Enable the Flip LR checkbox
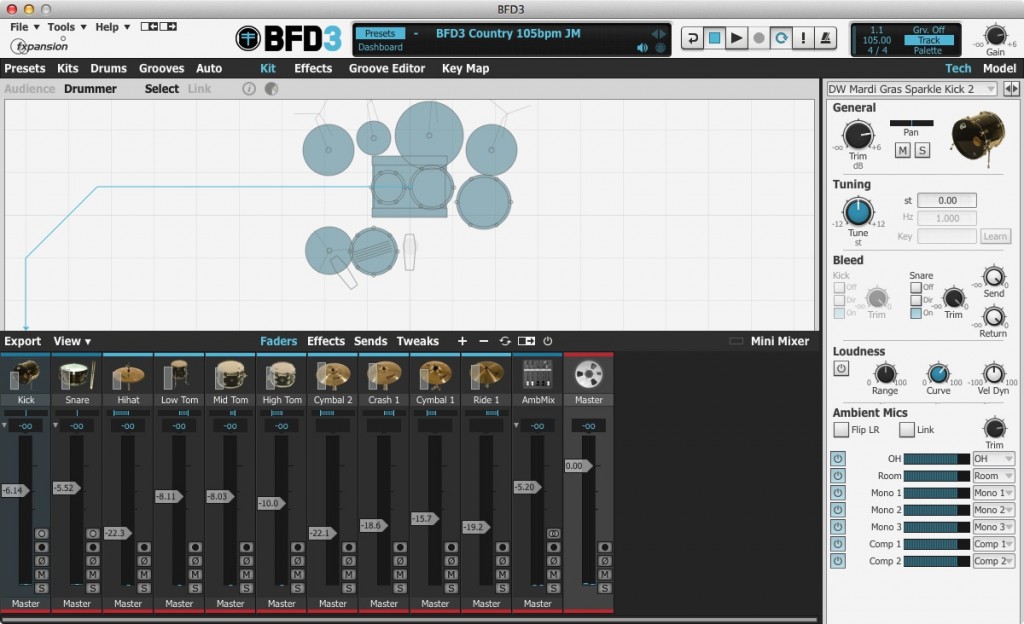 tap(841, 429)
